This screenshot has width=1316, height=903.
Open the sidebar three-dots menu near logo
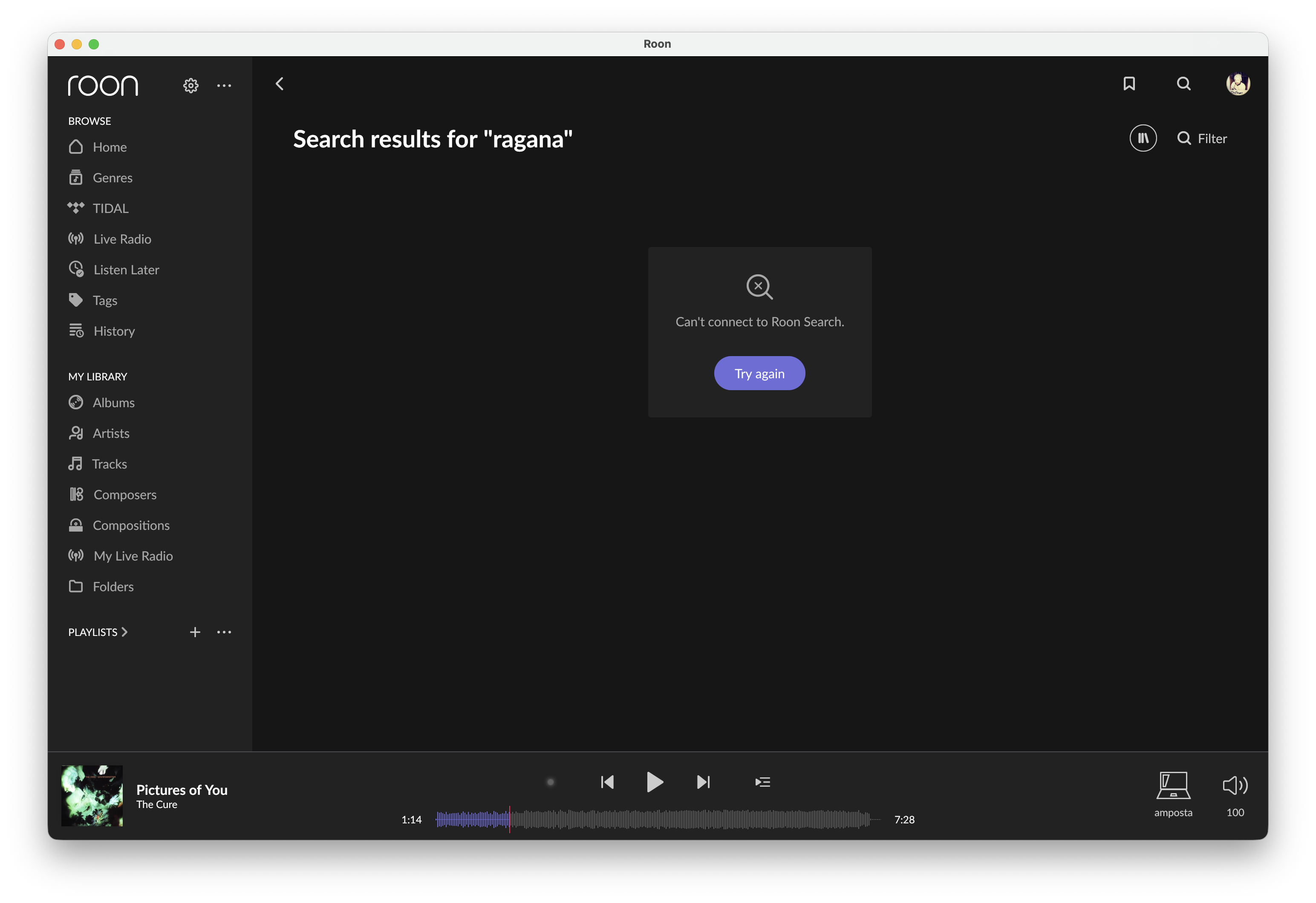[x=224, y=86]
